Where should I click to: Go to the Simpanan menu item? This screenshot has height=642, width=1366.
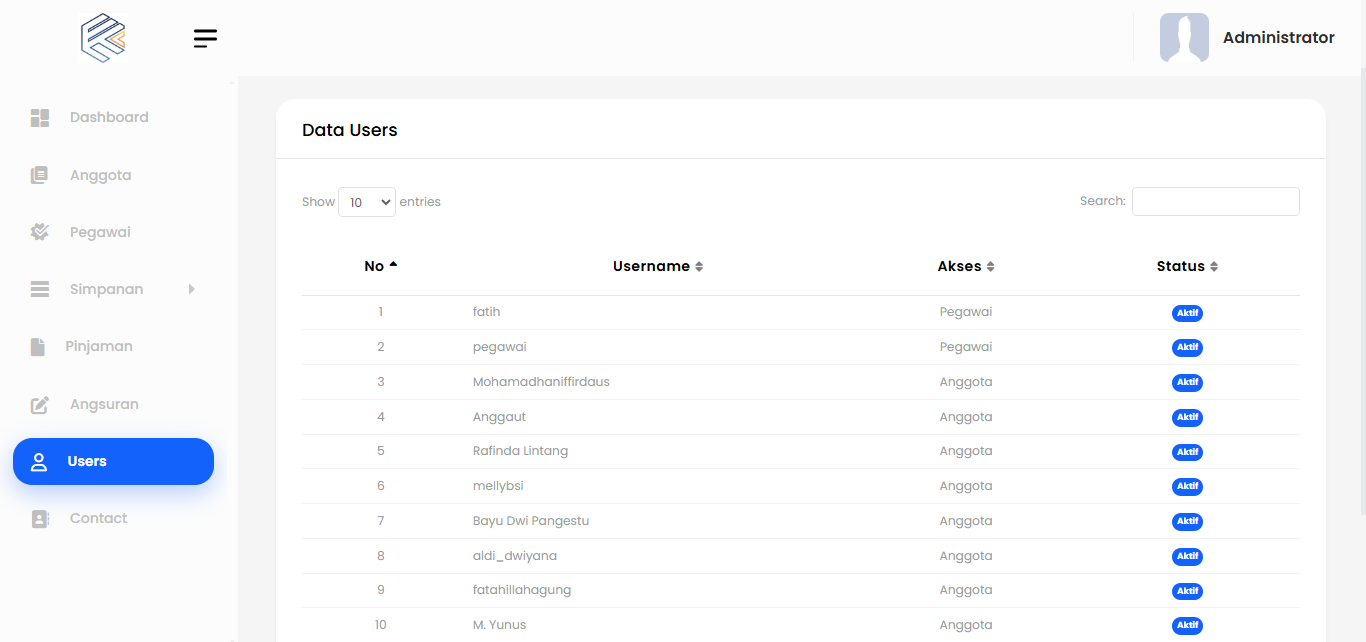pos(106,289)
